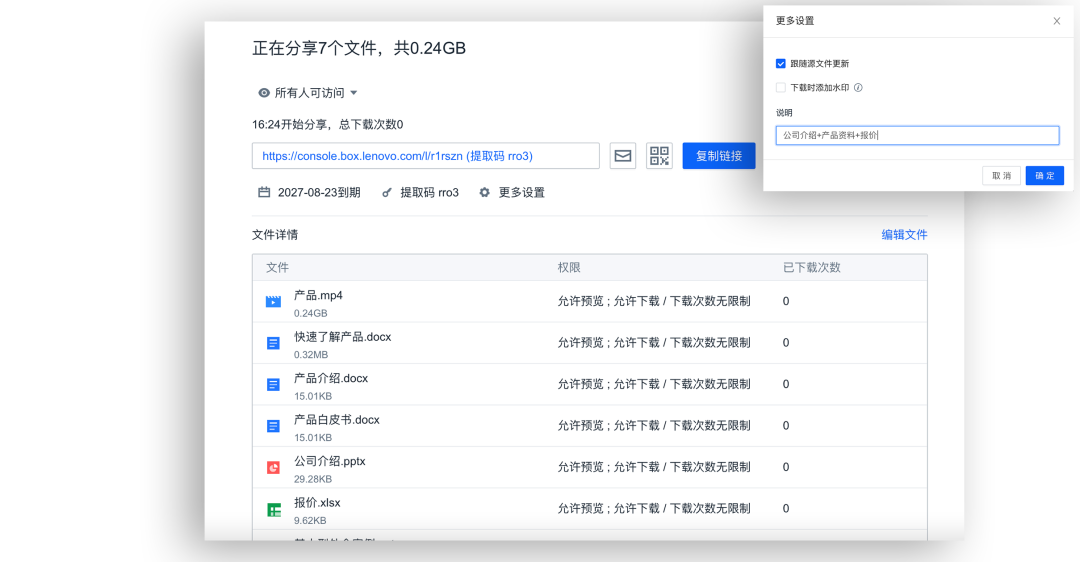
Task: Click the presentation icon of 公司介绍.pptx
Action: point(273,468)
